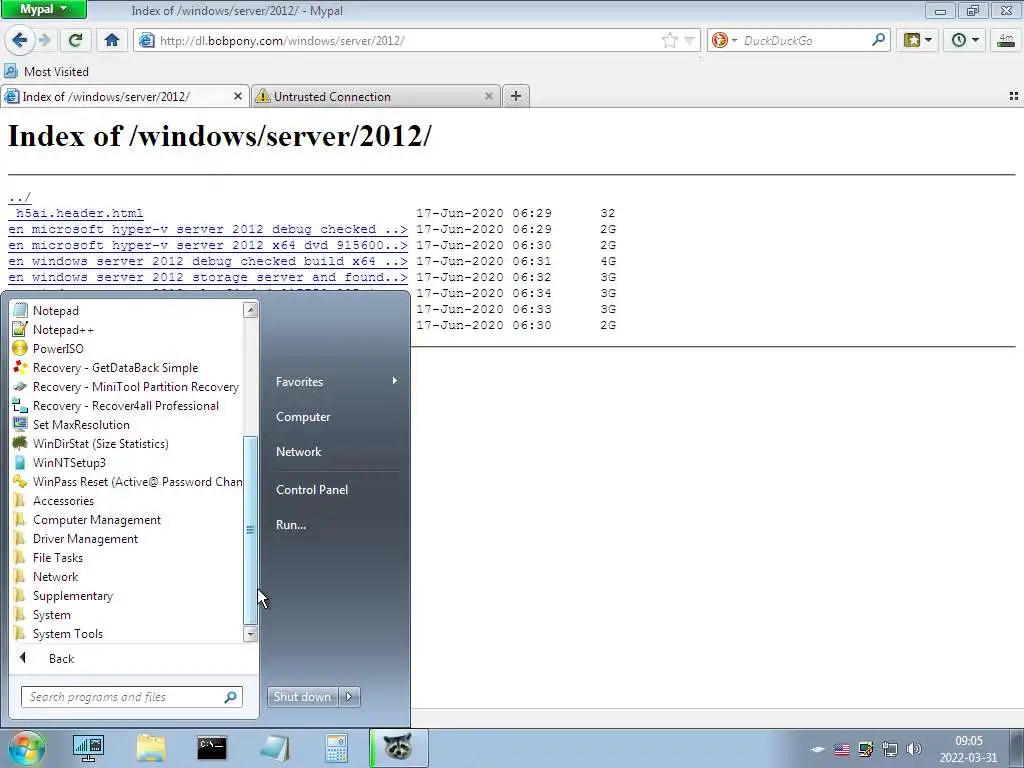Open Favorites submenu in start menu

tap(337, 381)
